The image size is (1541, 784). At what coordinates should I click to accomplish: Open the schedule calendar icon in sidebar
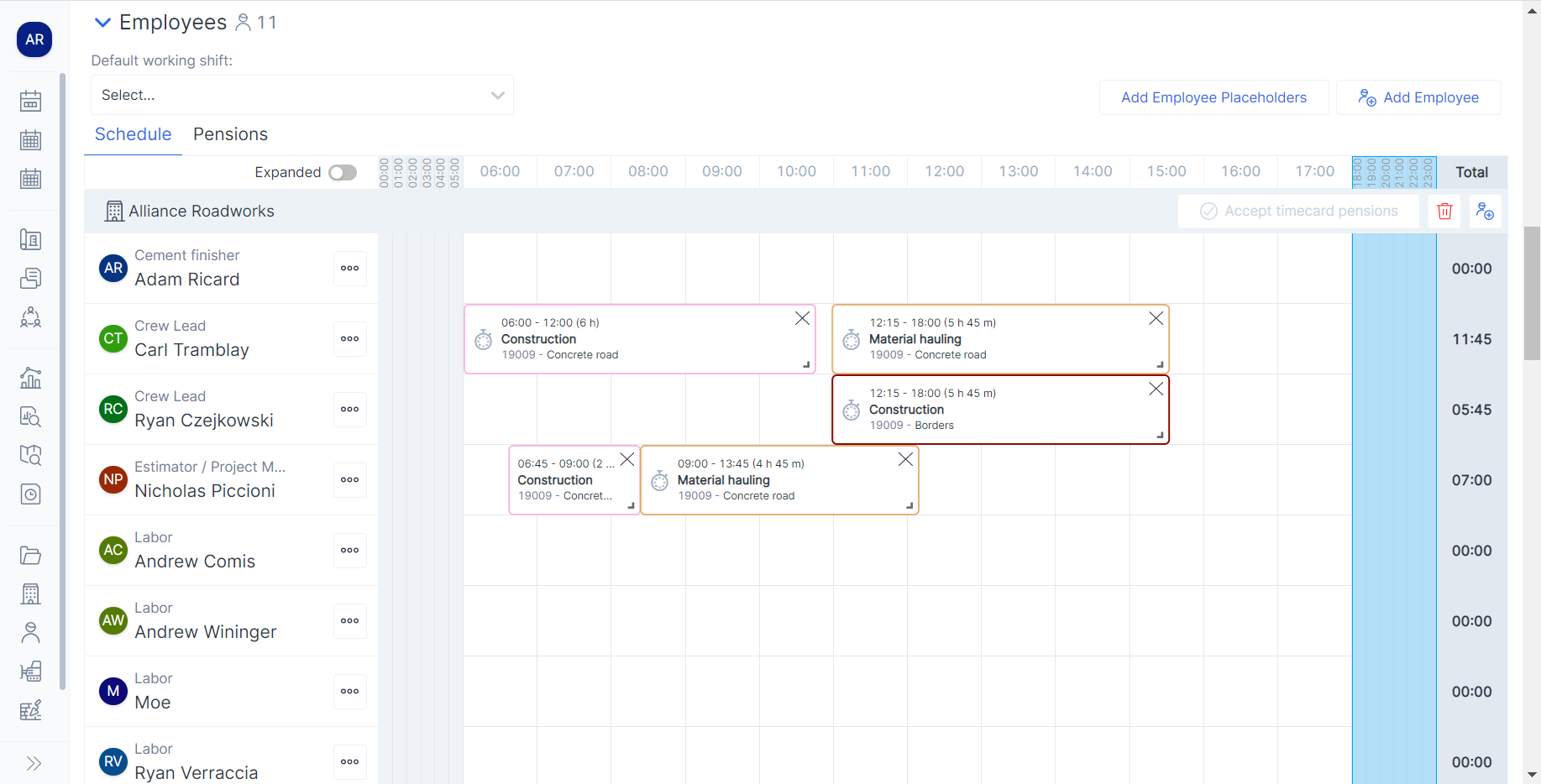point(31,100)
